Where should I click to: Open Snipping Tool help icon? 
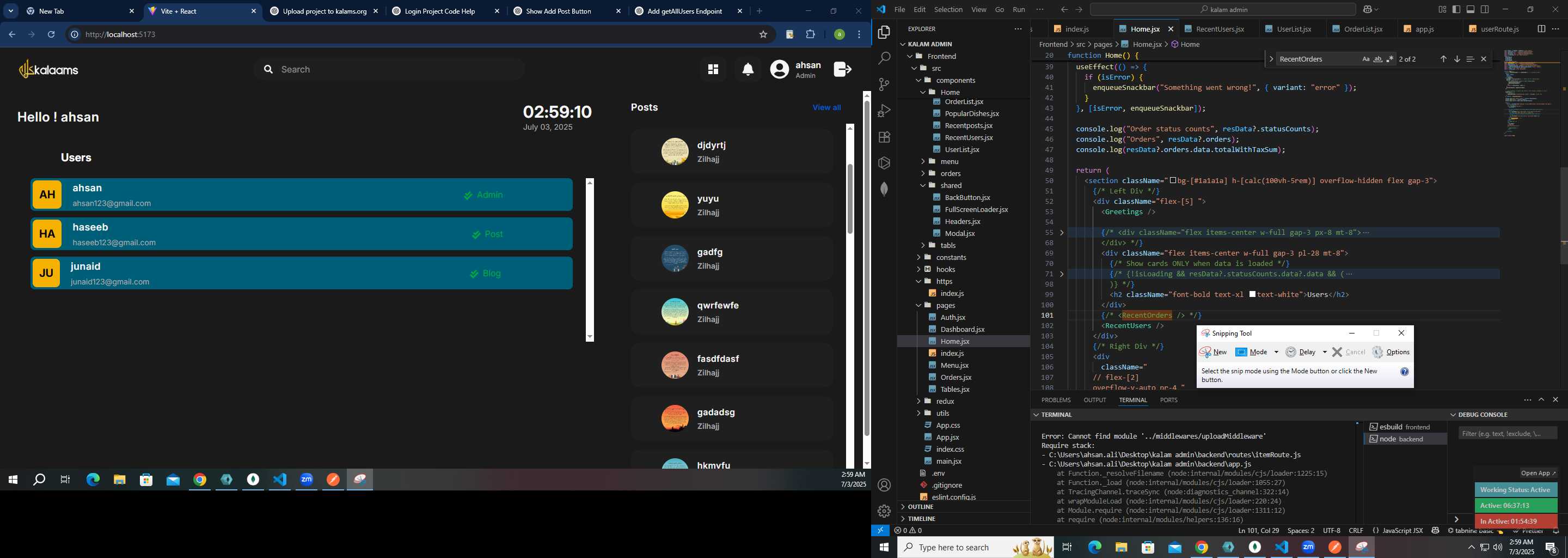click(x=1404, y=372)
